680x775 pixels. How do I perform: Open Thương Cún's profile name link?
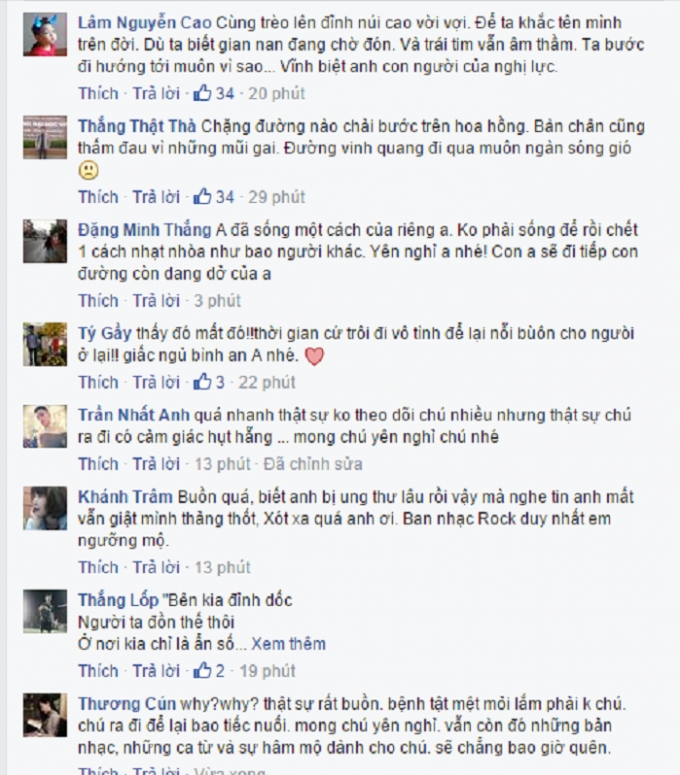point(127,703)
